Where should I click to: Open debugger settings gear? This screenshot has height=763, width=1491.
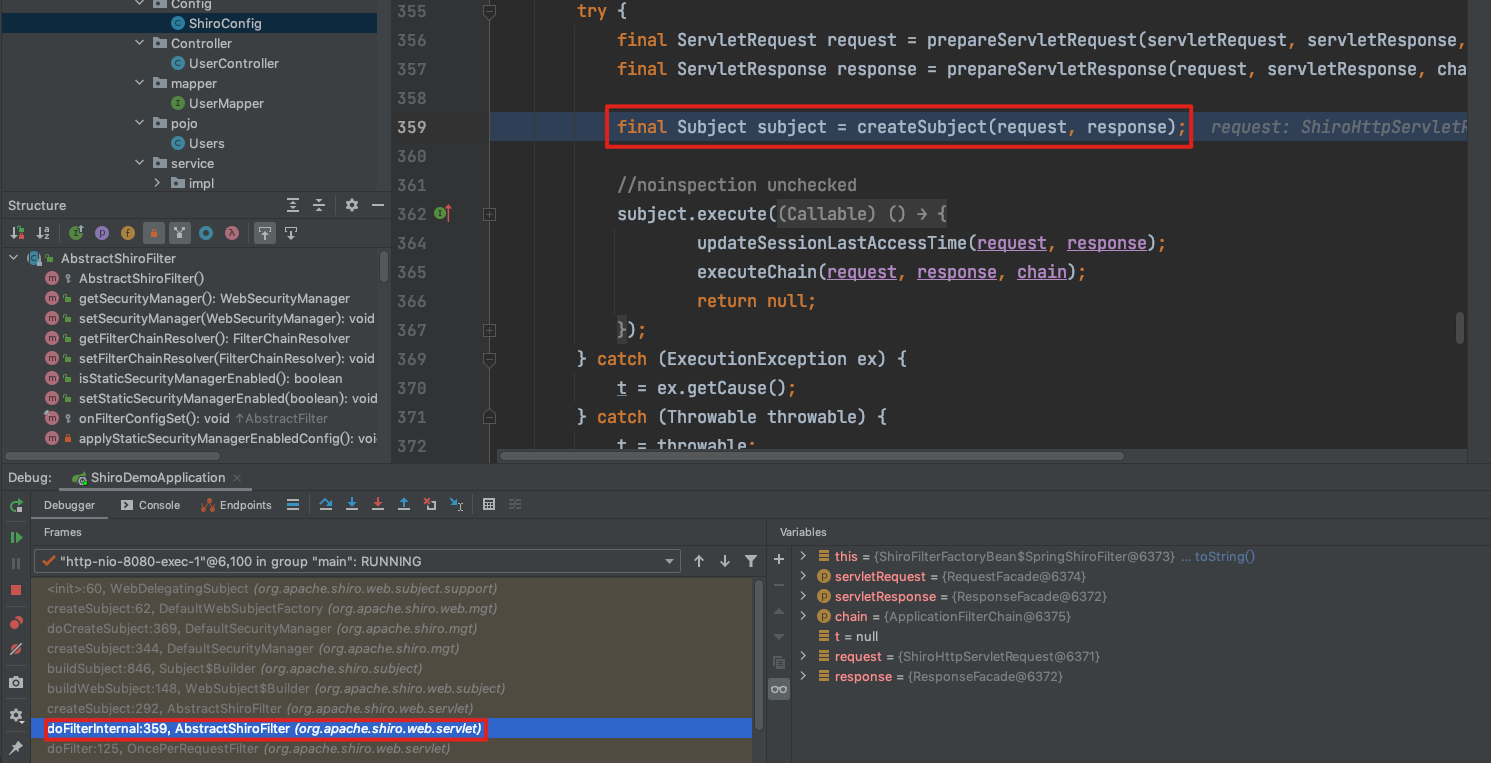coord(16,716)
